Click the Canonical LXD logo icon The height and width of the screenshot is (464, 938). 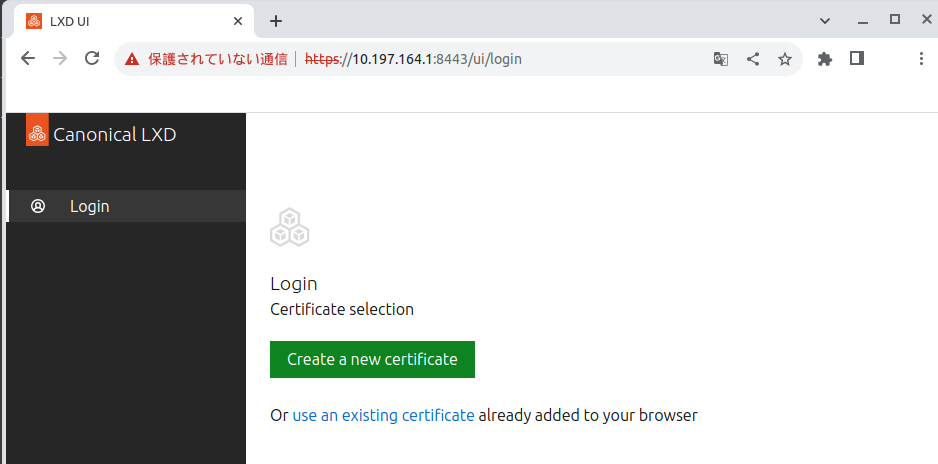[37, 130]
